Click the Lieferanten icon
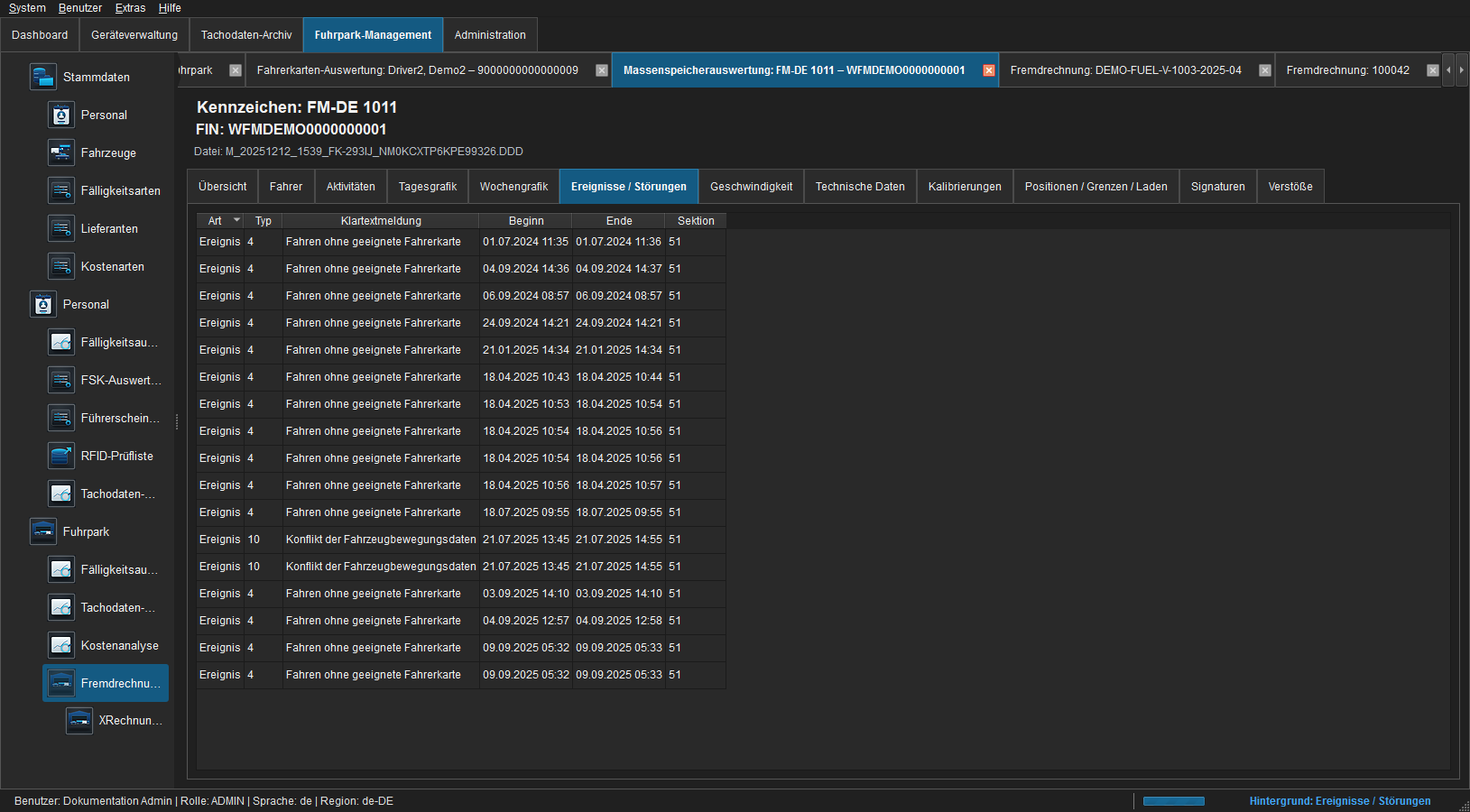This screenshot has width=1470, height=812. tap(61, 228)
